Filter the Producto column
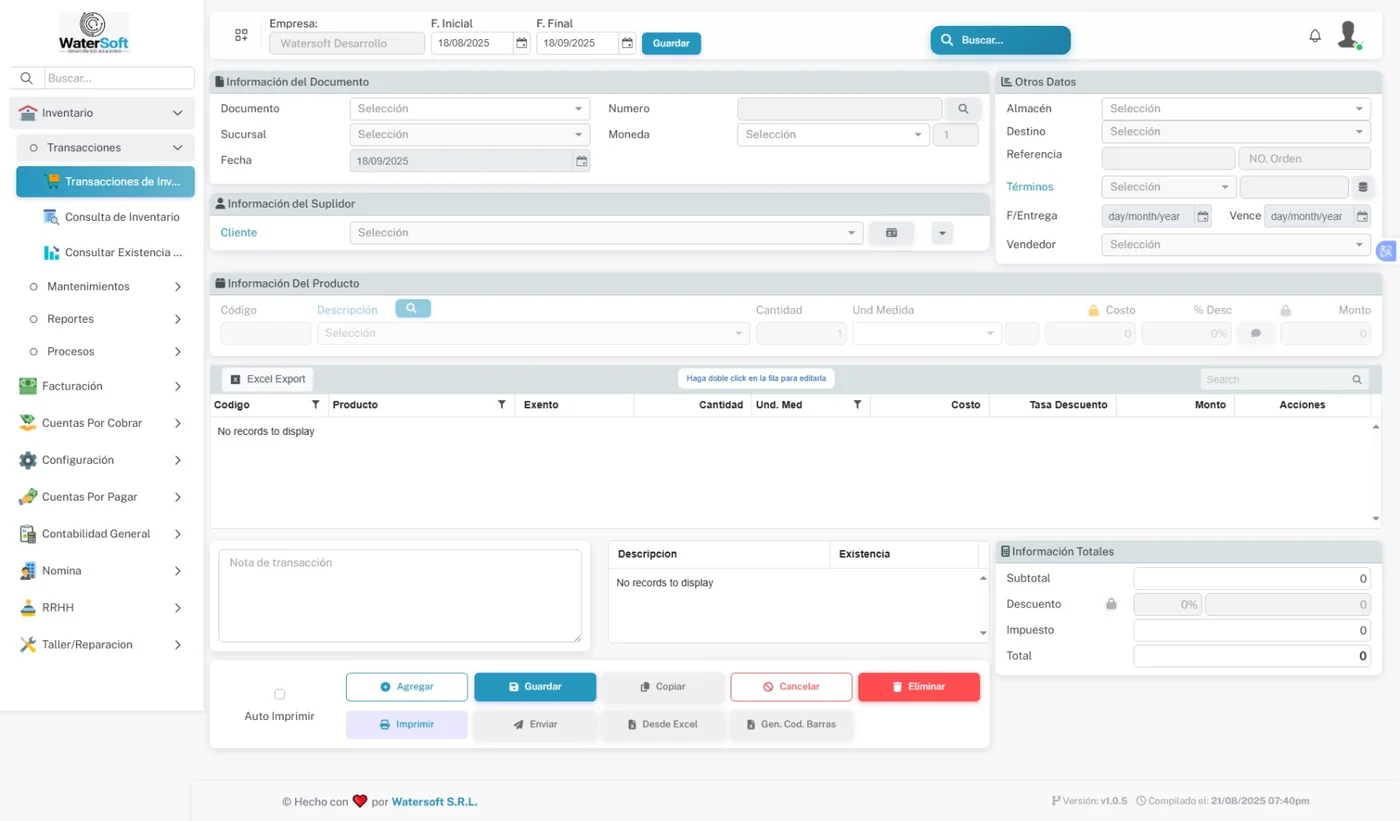This screenshot has width=1400, height=821. 502,405
